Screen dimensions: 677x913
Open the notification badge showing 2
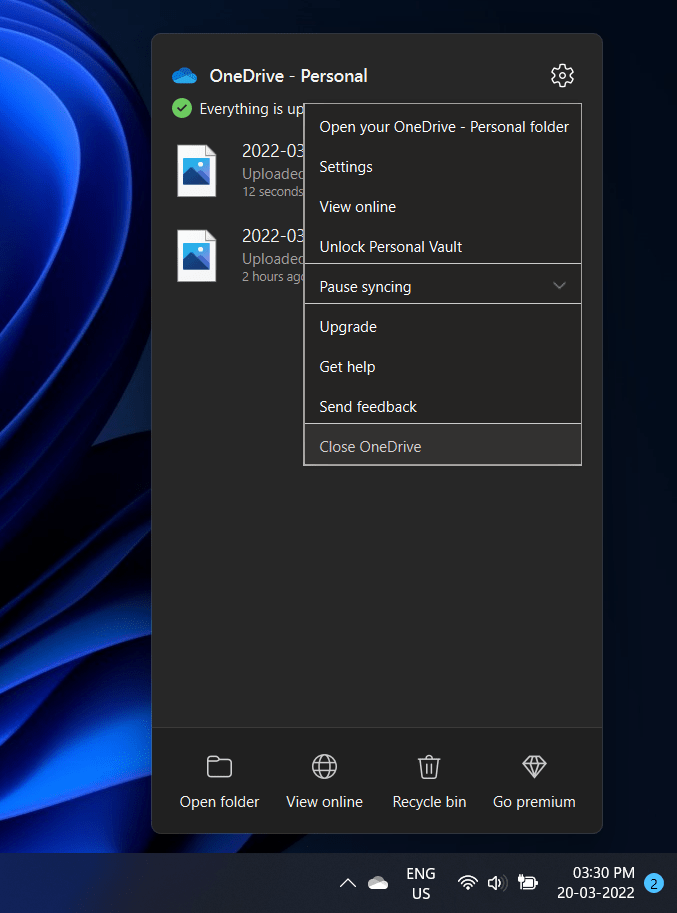(x=654, y=883)
